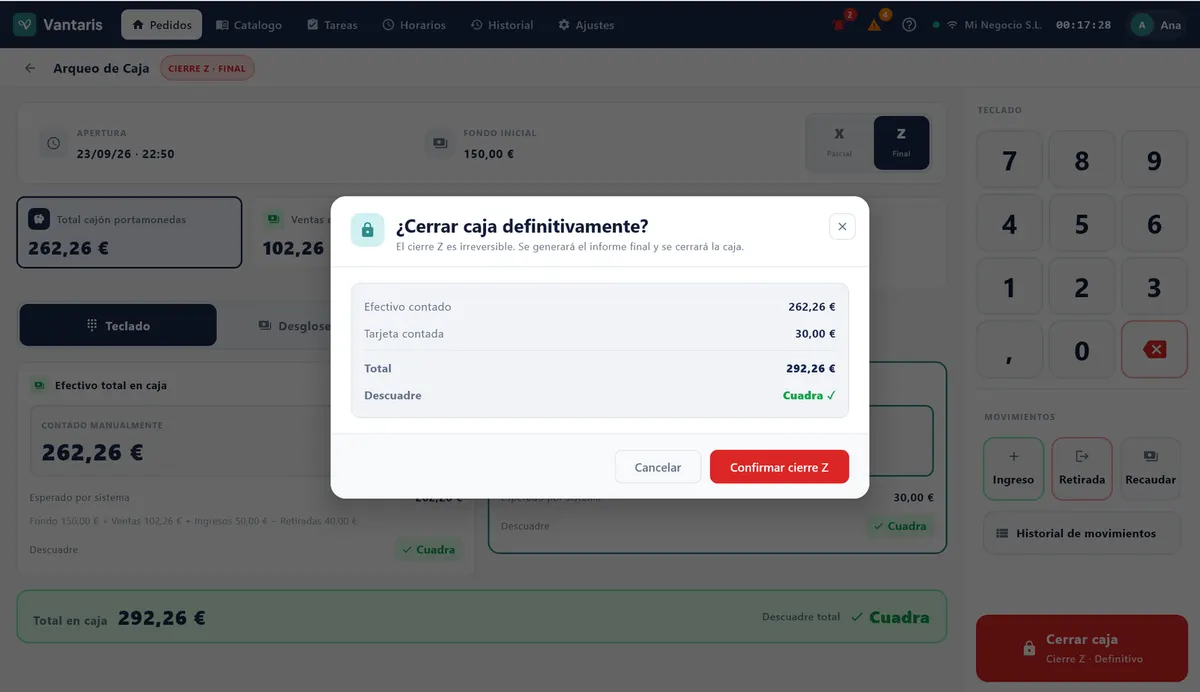Open Historial de movimientos
Screen dimensions: 1200x692
(1082, 533)
